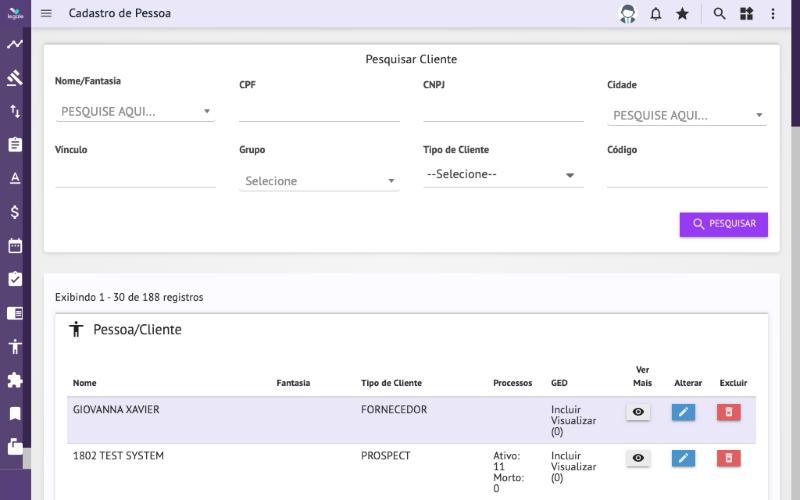Open the analytics line chart sidebar icon

pos(15,44)
